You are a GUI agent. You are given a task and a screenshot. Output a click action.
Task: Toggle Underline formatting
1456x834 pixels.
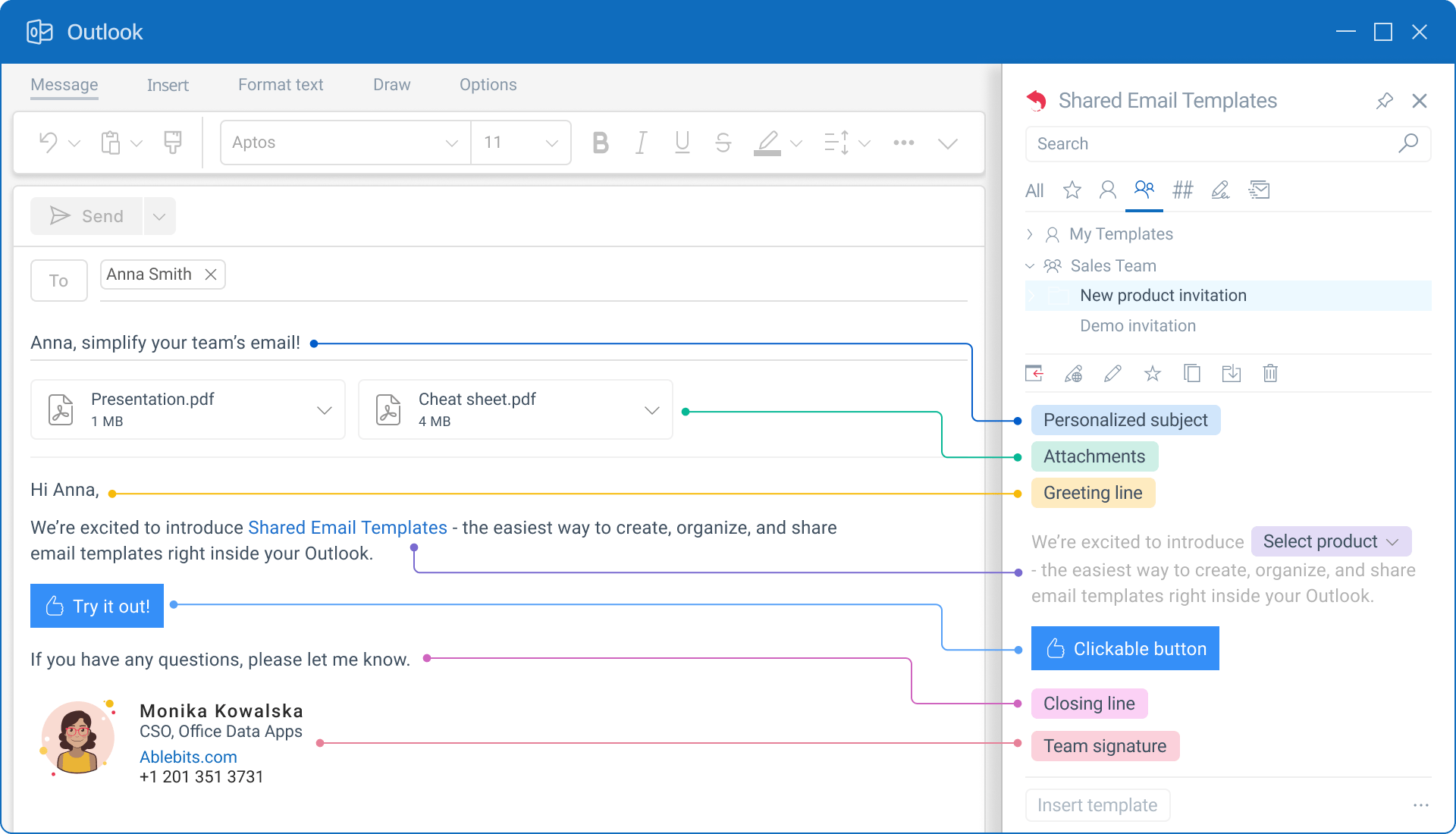(682, 143)
